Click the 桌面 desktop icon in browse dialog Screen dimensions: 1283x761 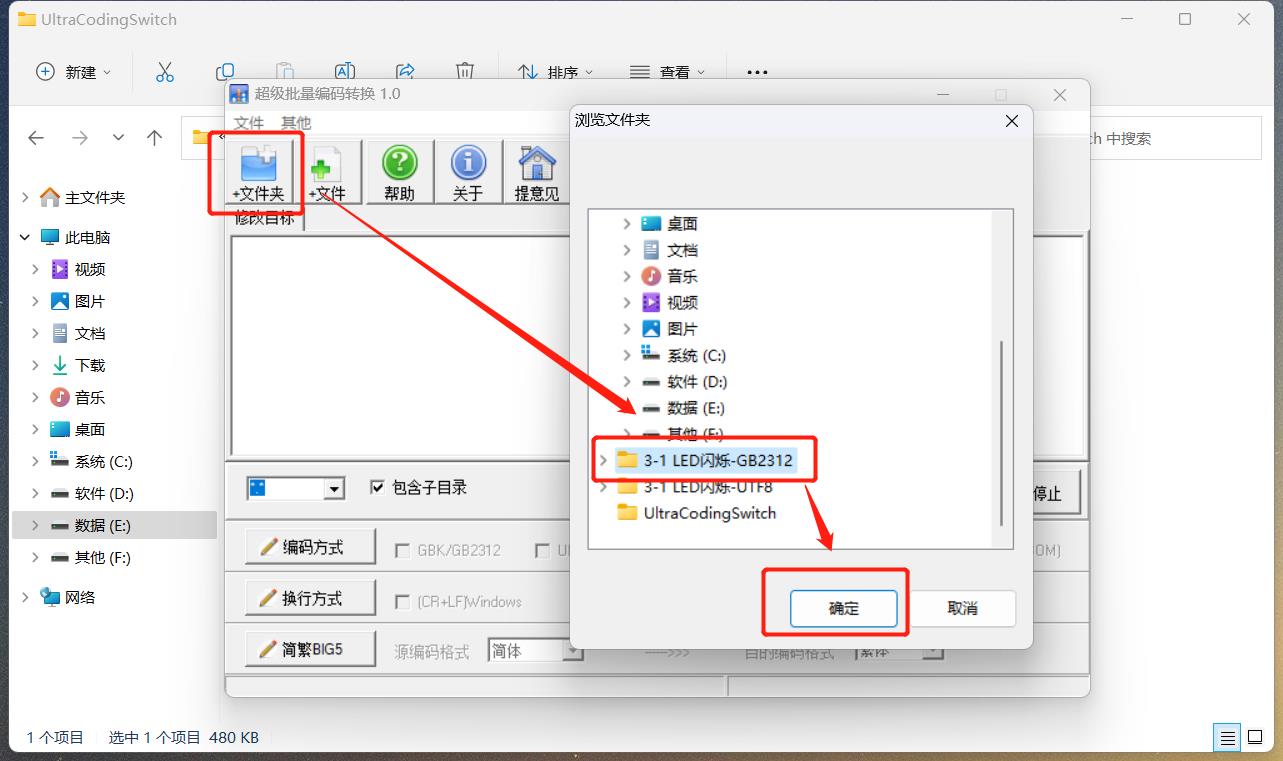[x=651, y=224]
